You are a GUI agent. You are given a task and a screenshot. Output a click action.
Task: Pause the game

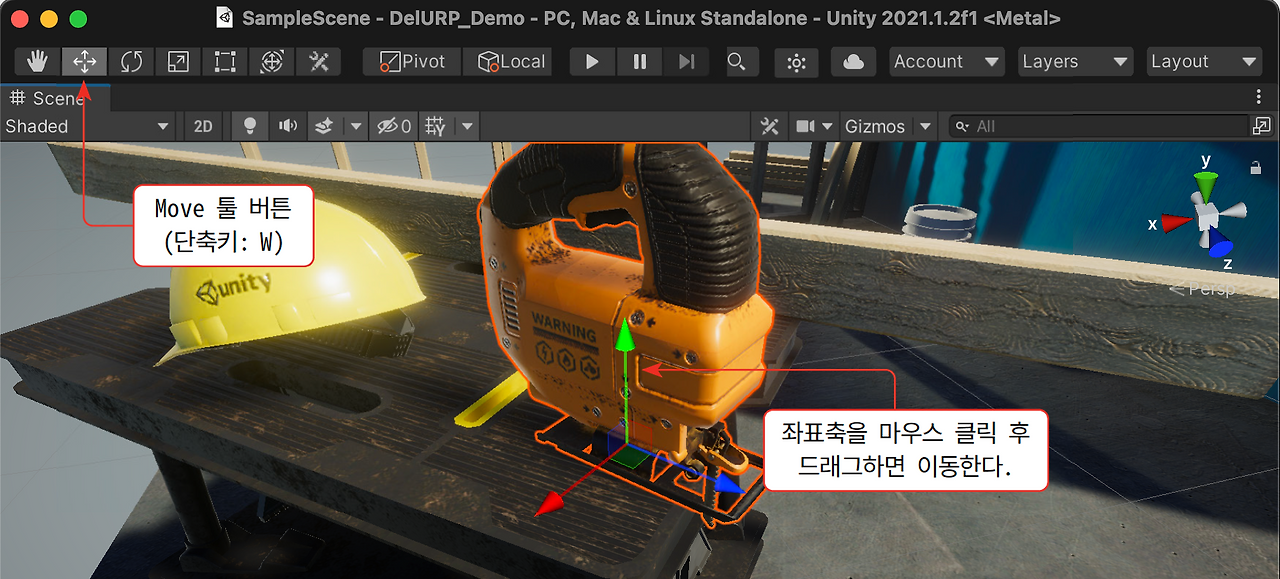639,62
